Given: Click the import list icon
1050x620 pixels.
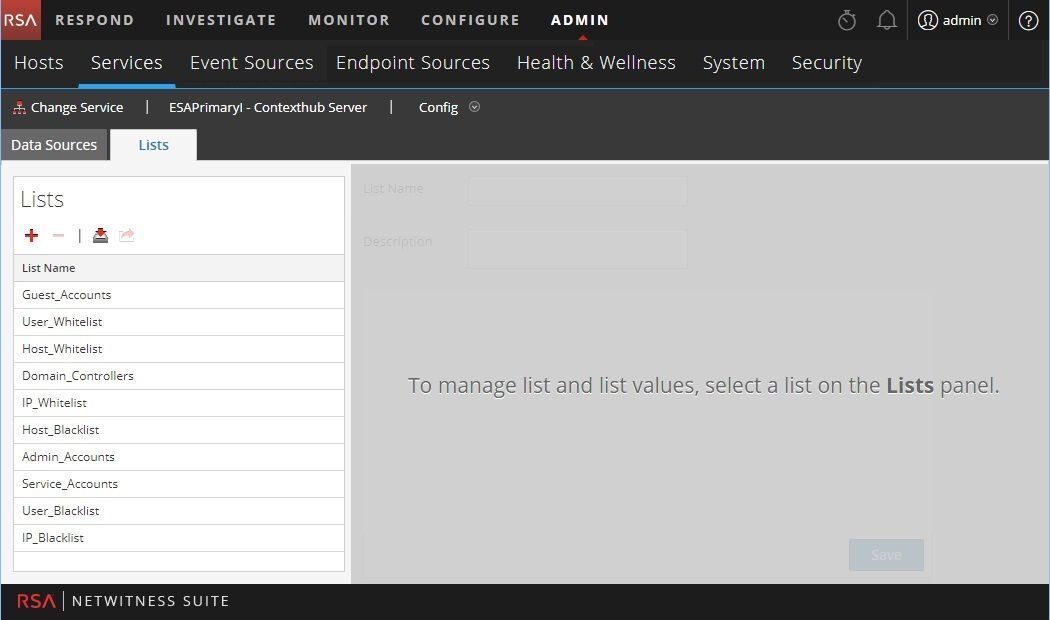Looking at the screenshot, I should coord(100,235).
